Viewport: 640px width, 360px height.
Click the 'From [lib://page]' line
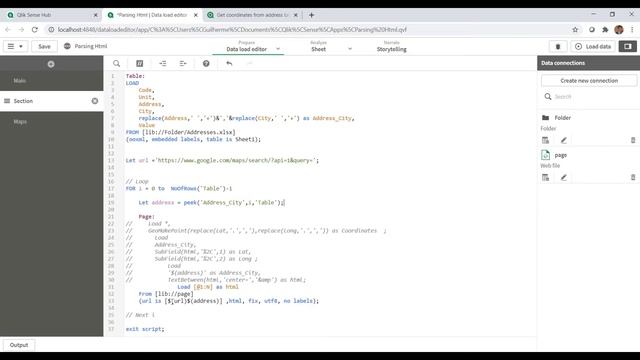(166, 294)
